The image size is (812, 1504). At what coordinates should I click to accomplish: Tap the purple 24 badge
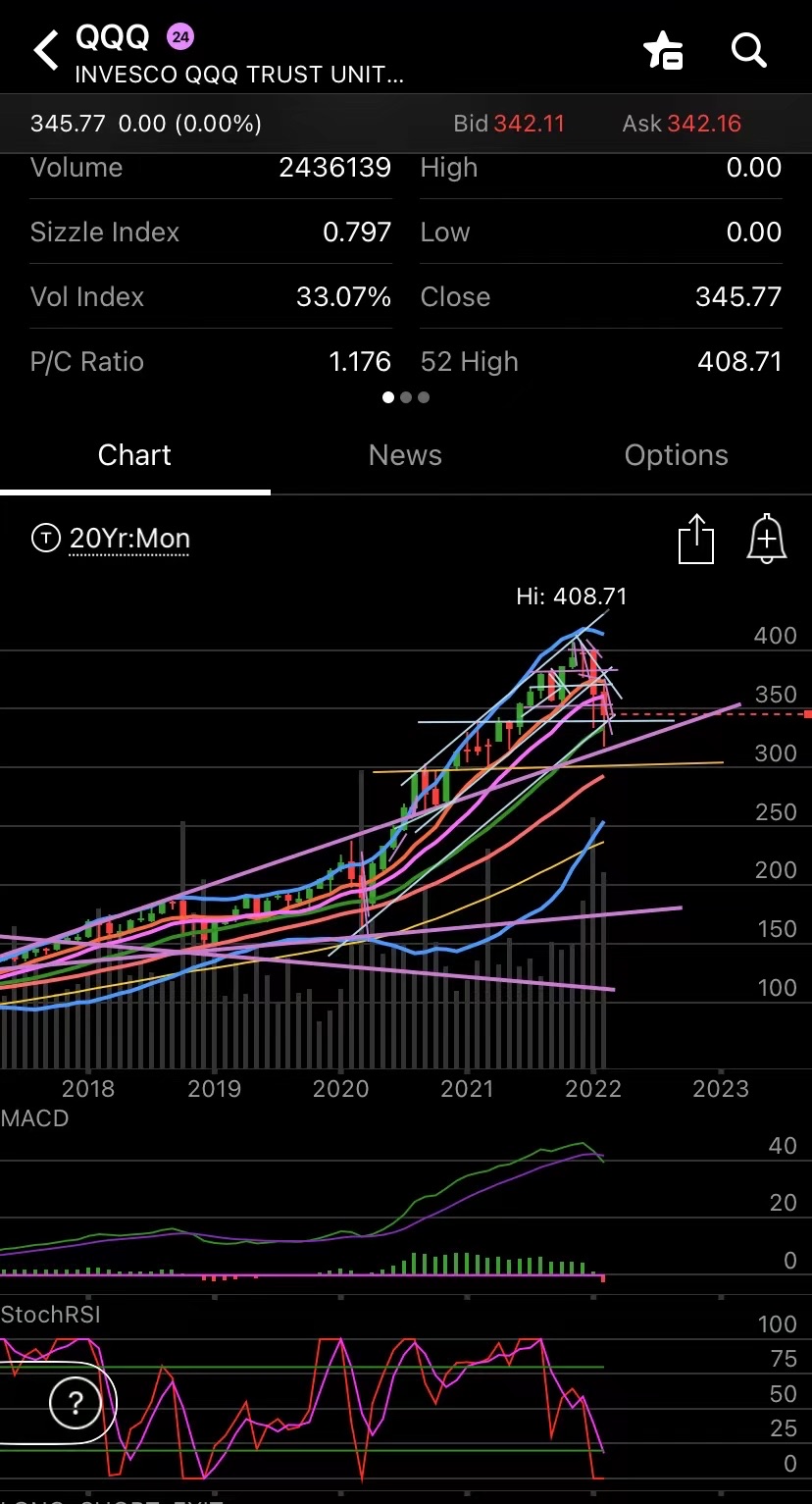click(180, 37)
